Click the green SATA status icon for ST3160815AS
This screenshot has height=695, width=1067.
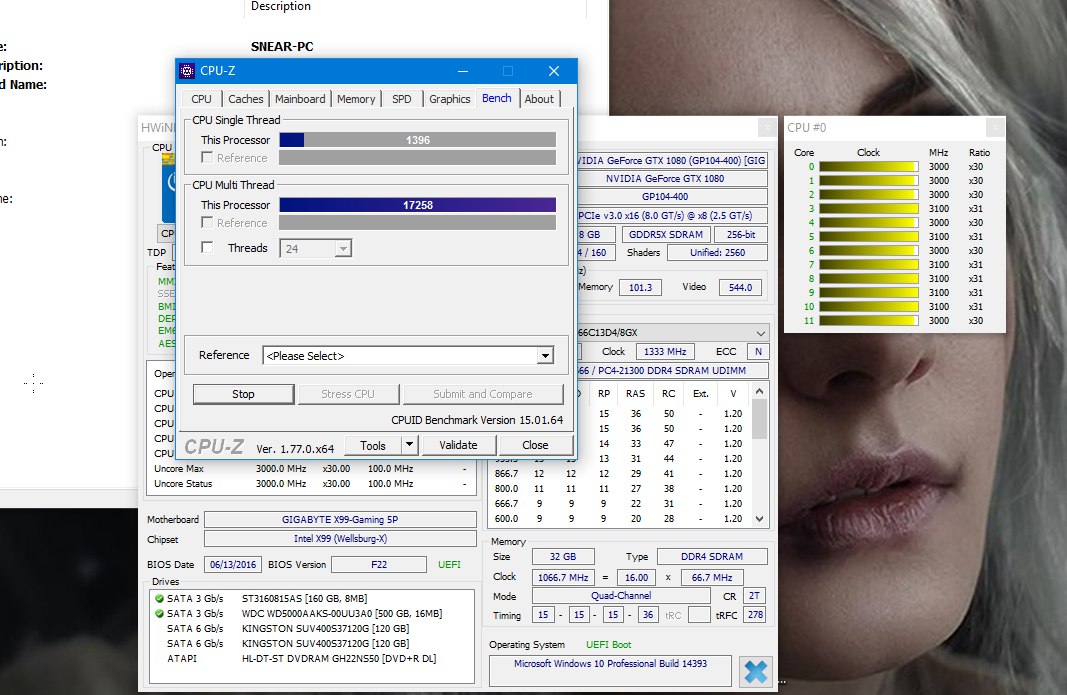click(159, 598)
